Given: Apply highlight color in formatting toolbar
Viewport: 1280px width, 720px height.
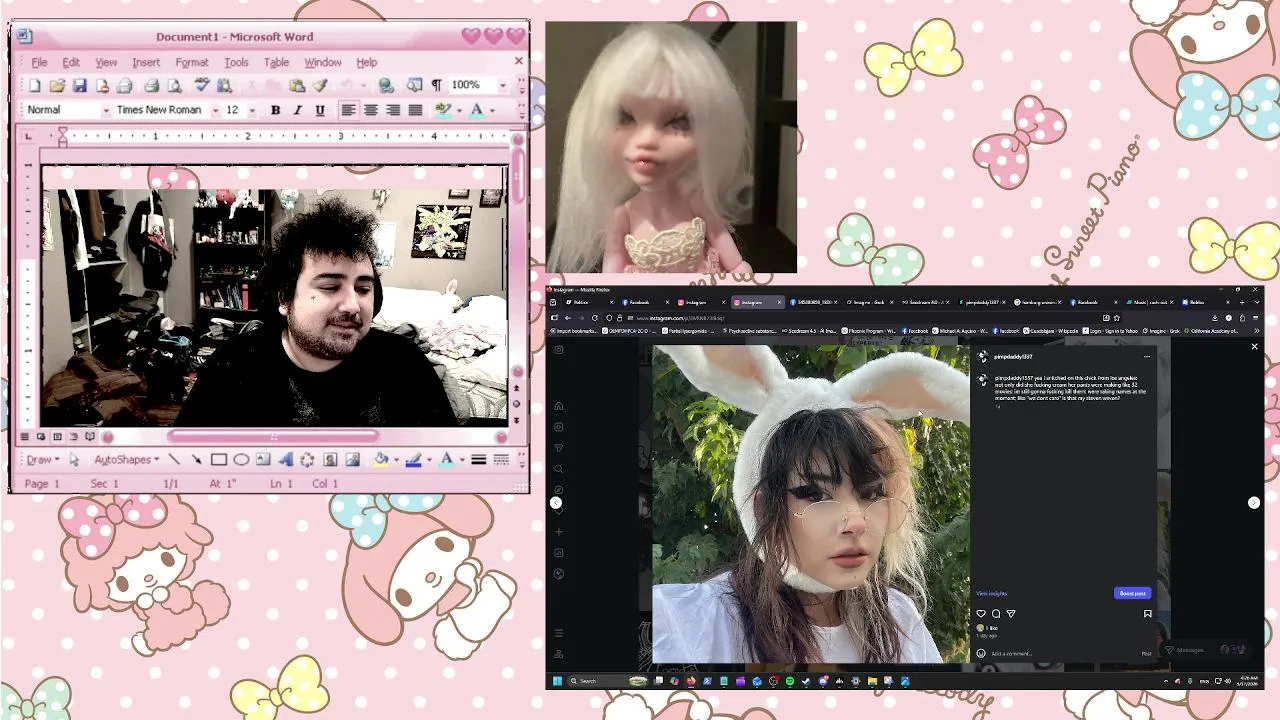Looking at the screenshot, I should coord(444,110).
